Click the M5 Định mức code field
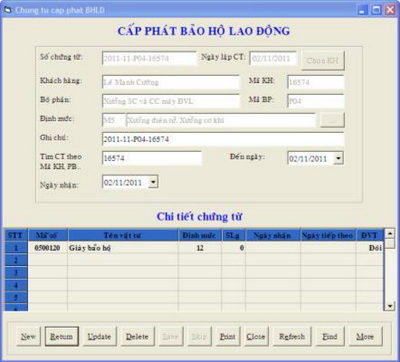 (x=114, y=120)
